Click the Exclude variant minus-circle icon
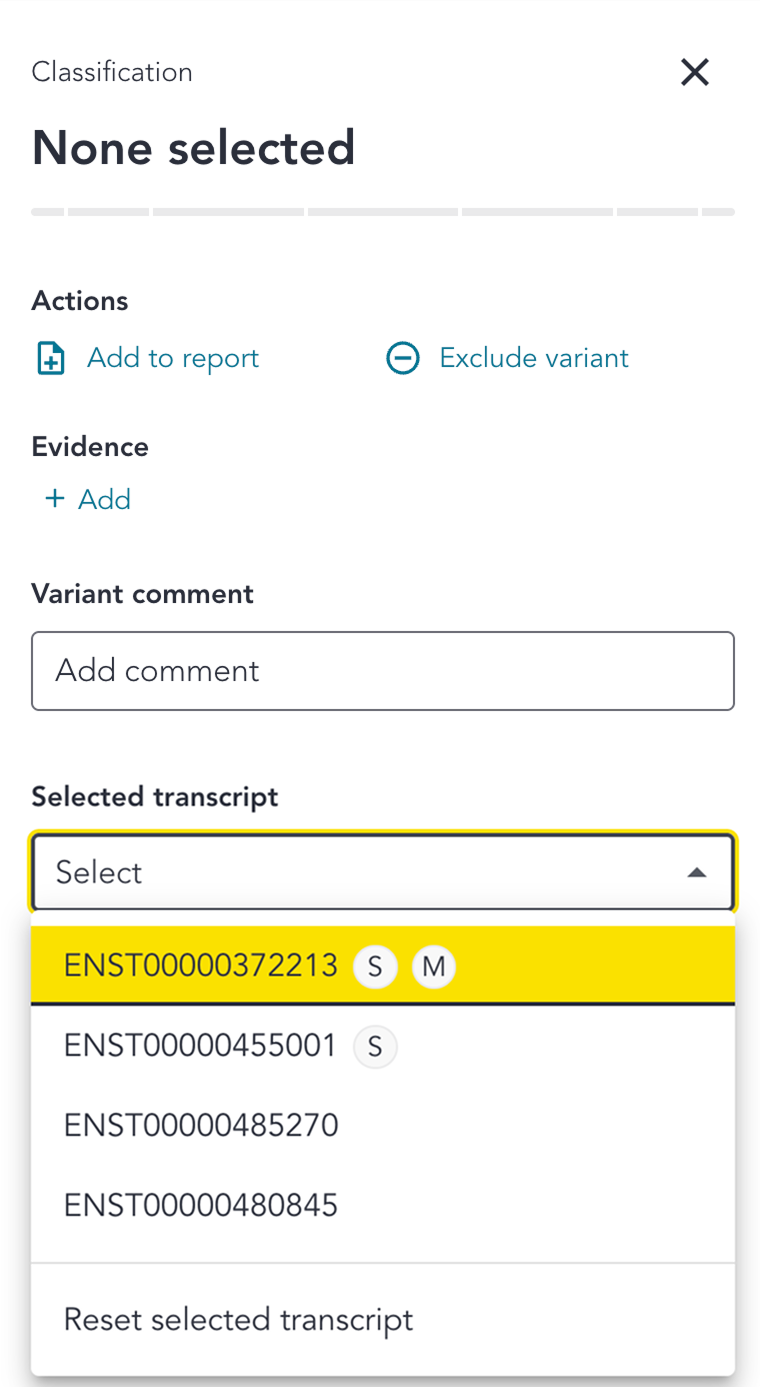760x1387 pixels. point(402,358)
